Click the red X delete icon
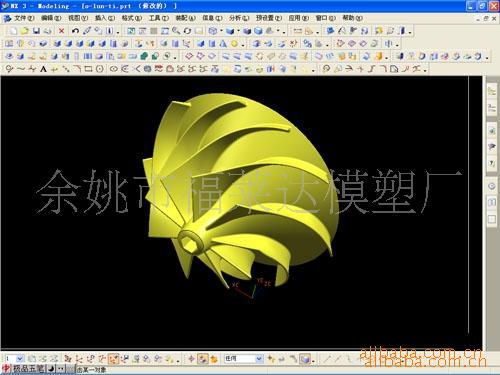 pos(61,31)
